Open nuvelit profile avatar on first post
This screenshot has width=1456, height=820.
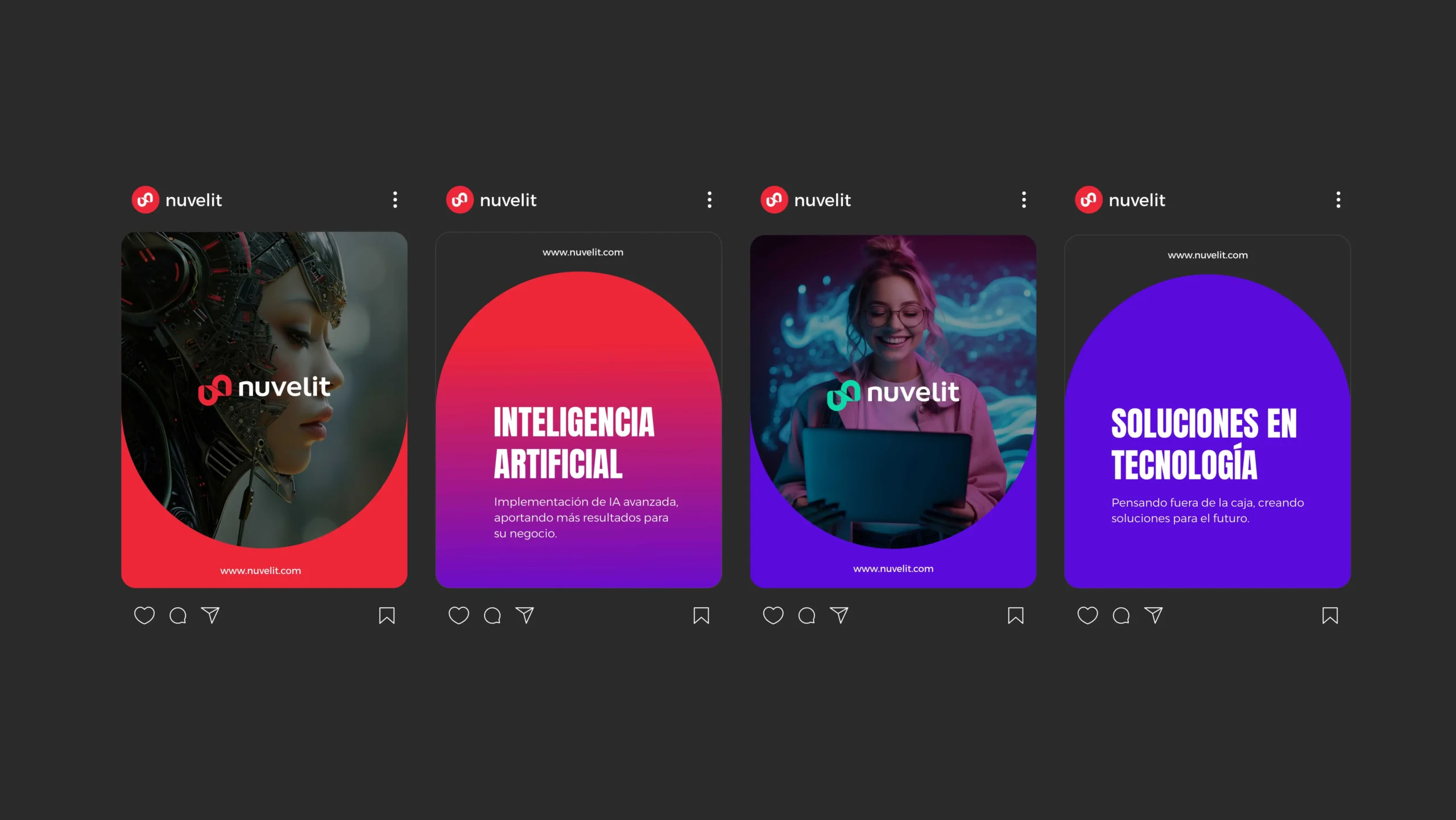pos(146,200)
